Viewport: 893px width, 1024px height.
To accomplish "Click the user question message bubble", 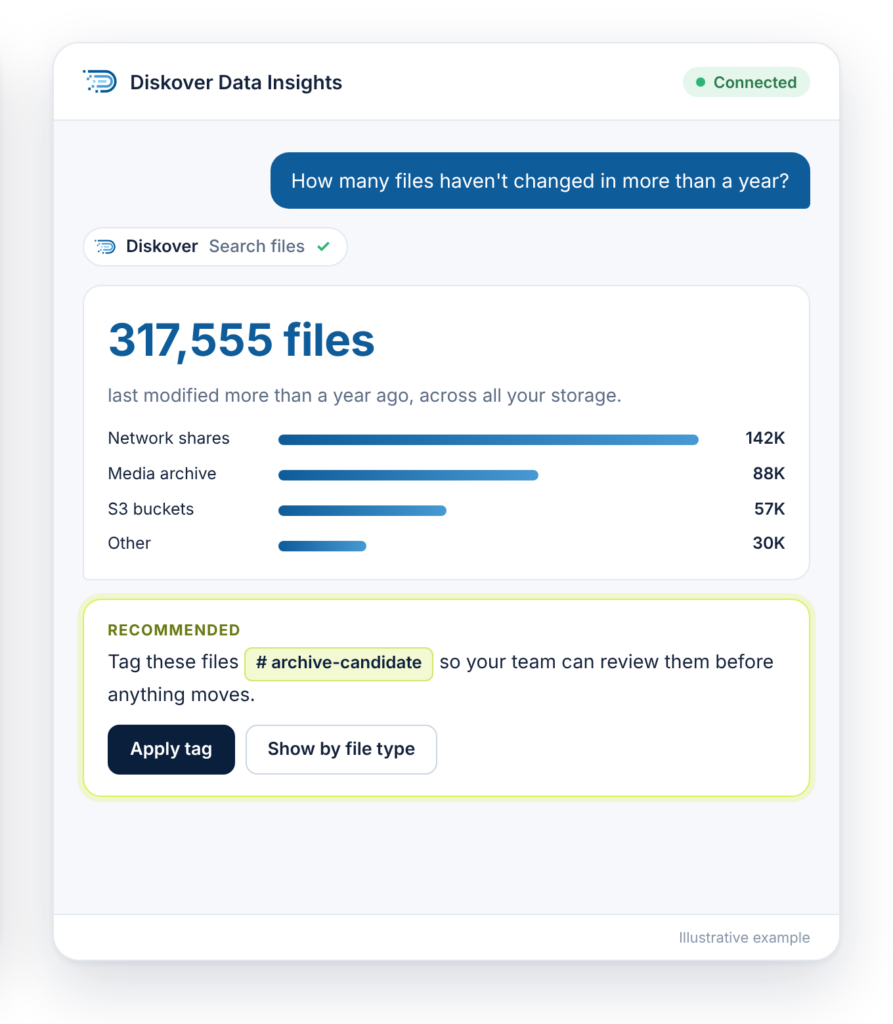I will point(540,181).
